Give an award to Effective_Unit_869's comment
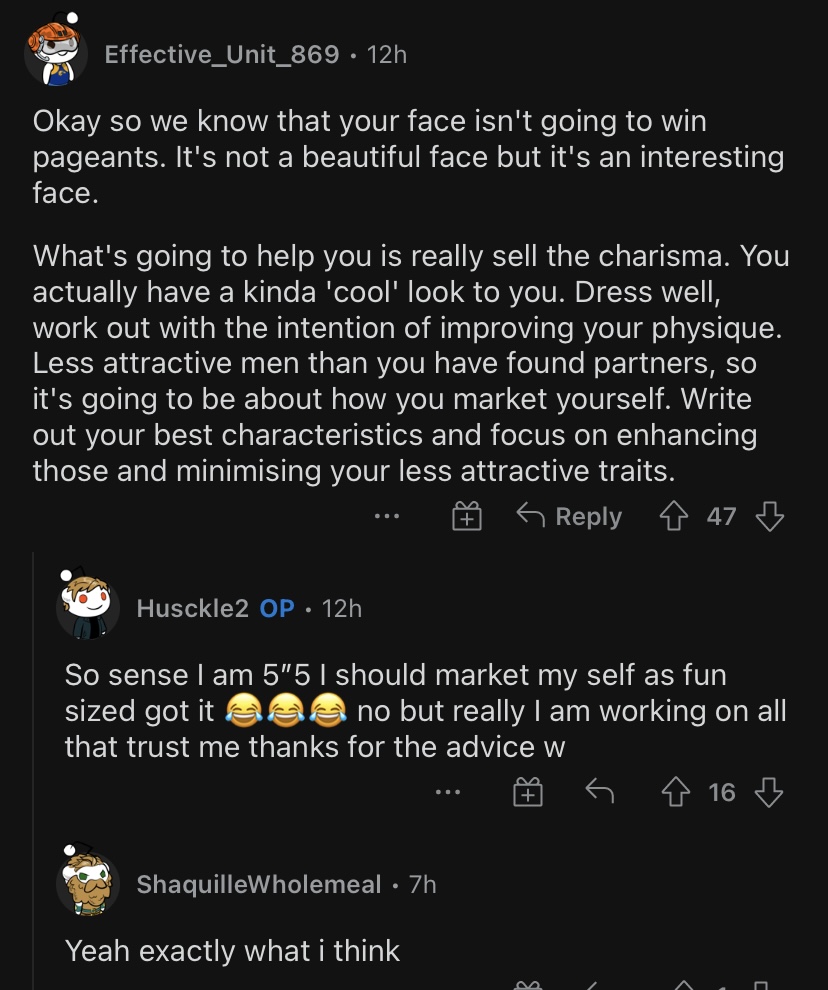828x990 pixels. [x=467, y=516]
